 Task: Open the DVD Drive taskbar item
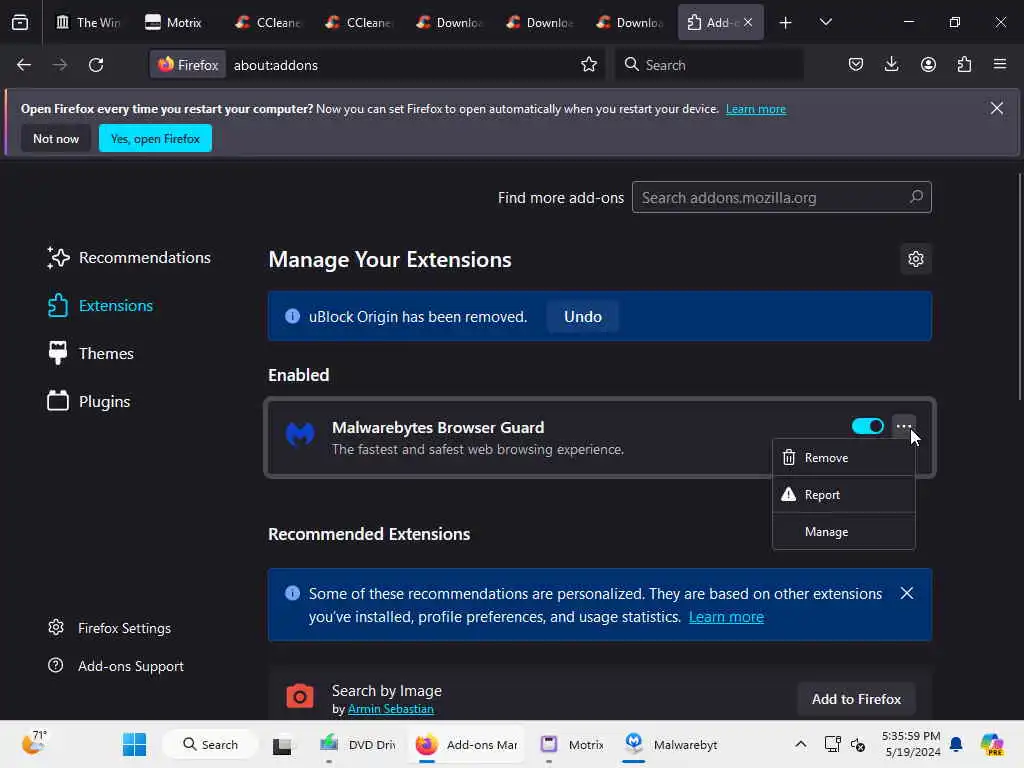click(358, 744)
